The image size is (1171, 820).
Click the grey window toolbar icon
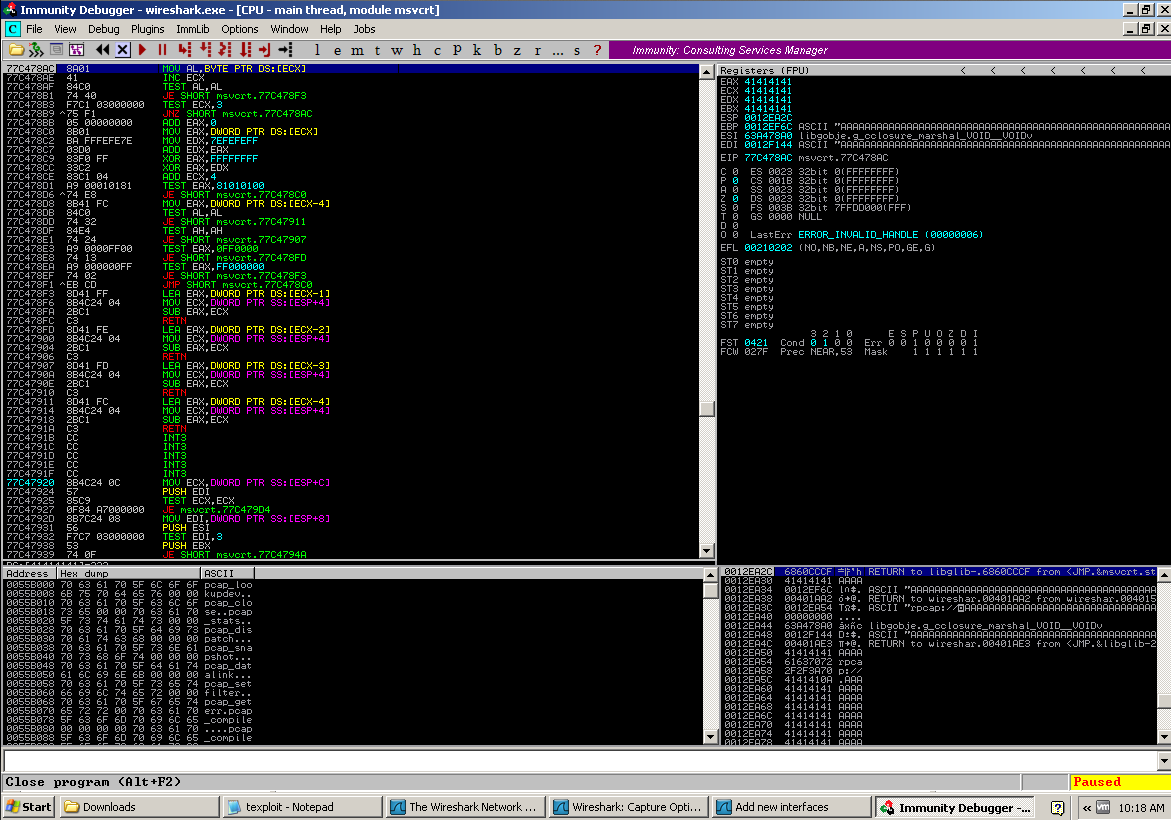click(x=56, y=50)
